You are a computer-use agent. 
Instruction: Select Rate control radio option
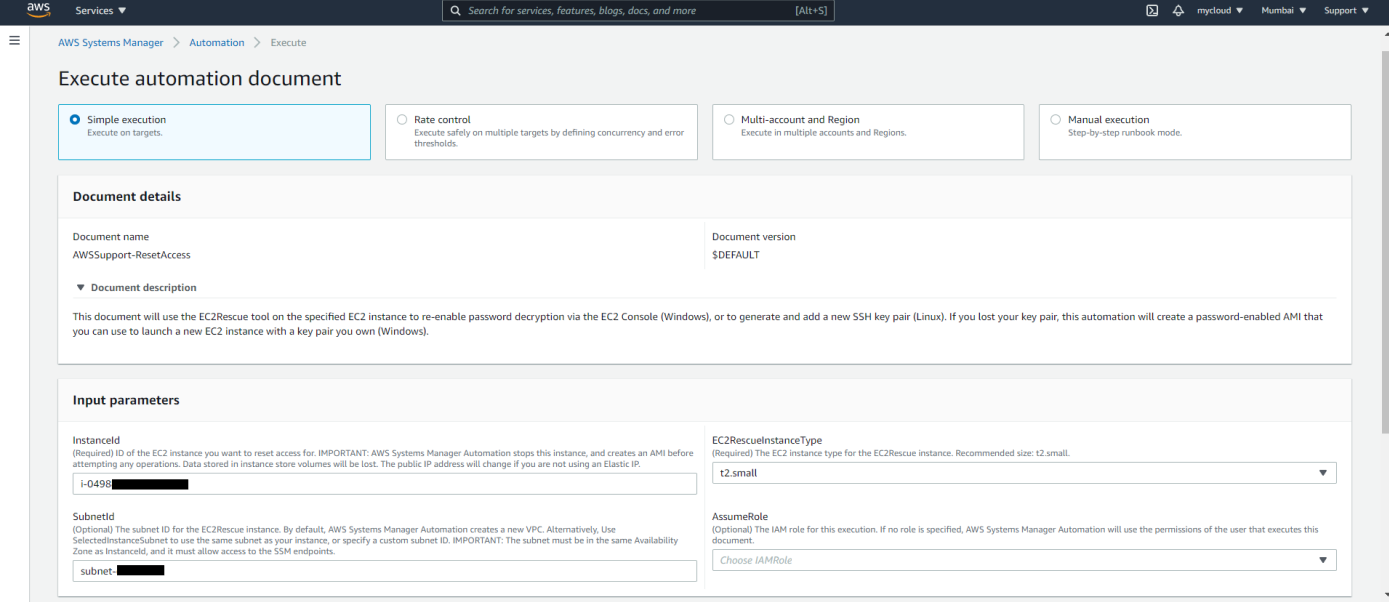tap(402, 119)
